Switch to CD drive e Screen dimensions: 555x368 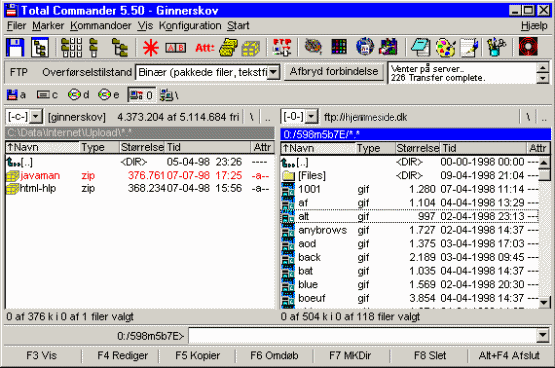tap(109, 95)
